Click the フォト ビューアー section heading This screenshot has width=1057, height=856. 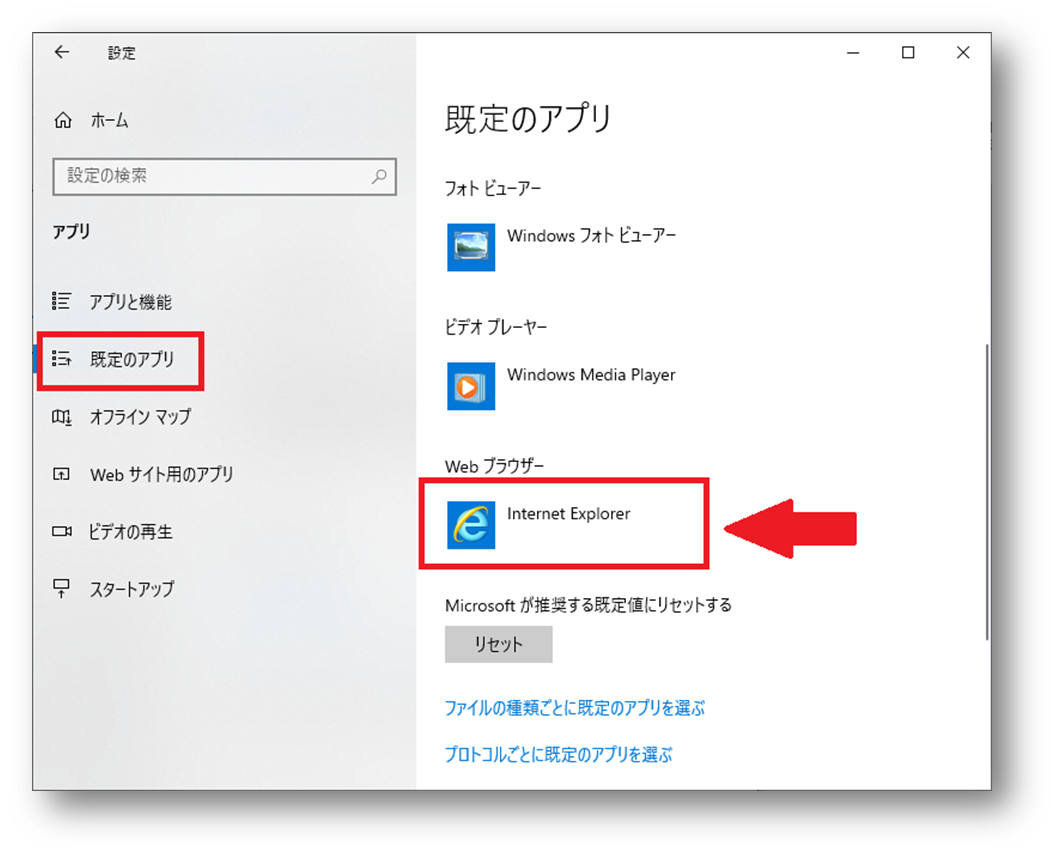[493, 188]
